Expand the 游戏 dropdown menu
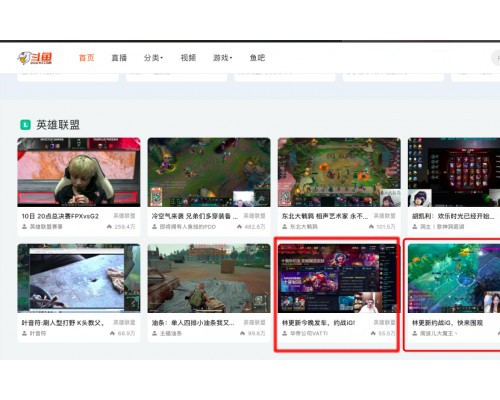This screenshot has width=500, height=400. coord(222,58)
